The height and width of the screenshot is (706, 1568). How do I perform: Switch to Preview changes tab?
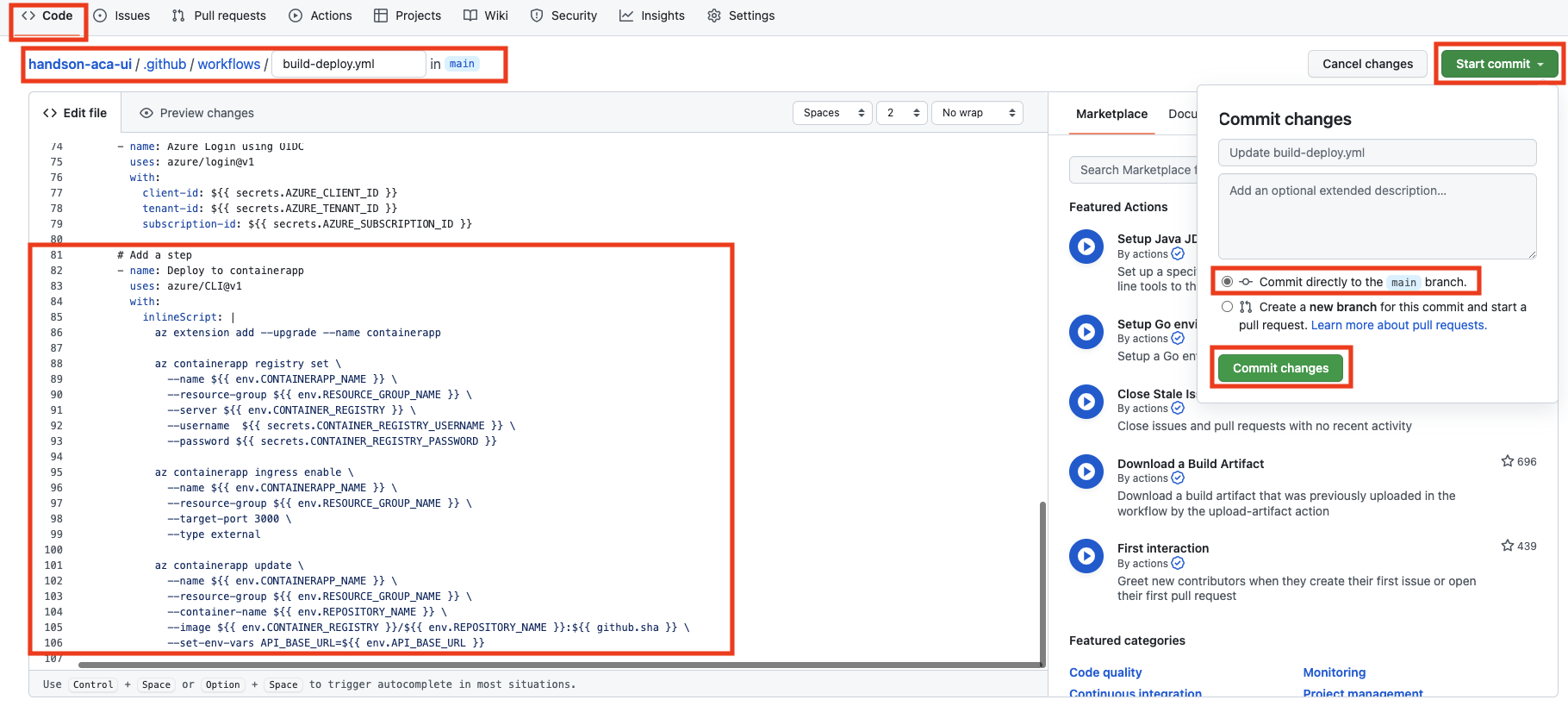[197, 113]
